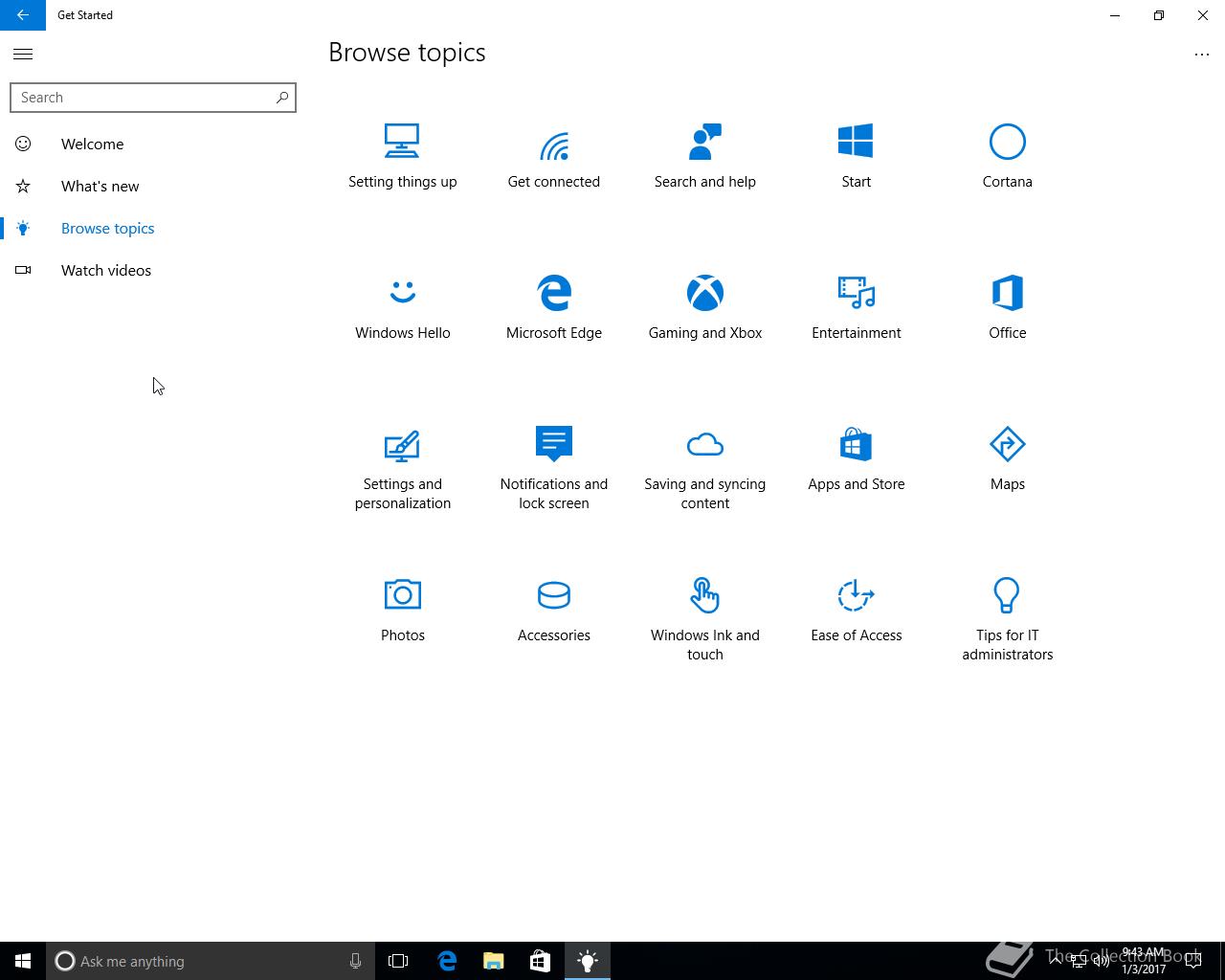
Task: Activate the Cortana microphone
Action: 355,961
